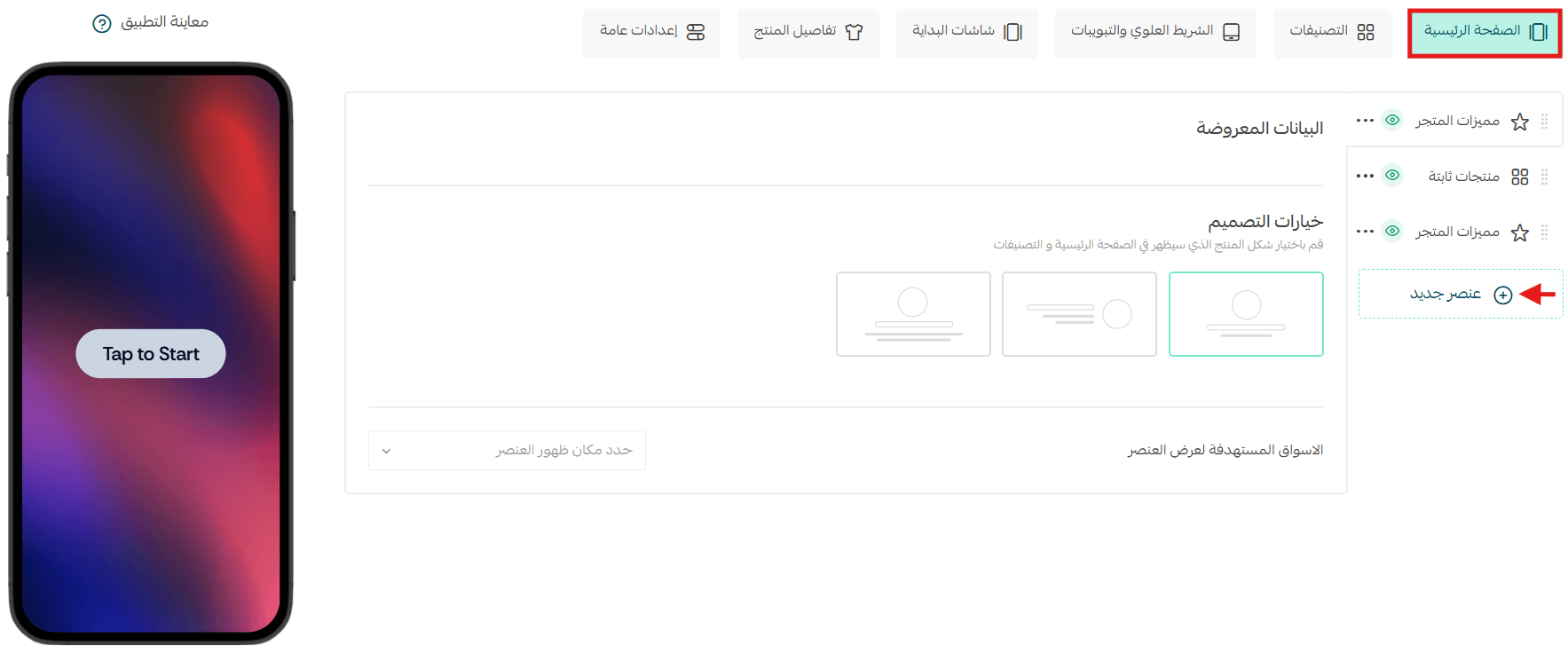
Task: Click the t-shirt icon in تفاصيل المنتج
Action: click(x=854, y=32)
